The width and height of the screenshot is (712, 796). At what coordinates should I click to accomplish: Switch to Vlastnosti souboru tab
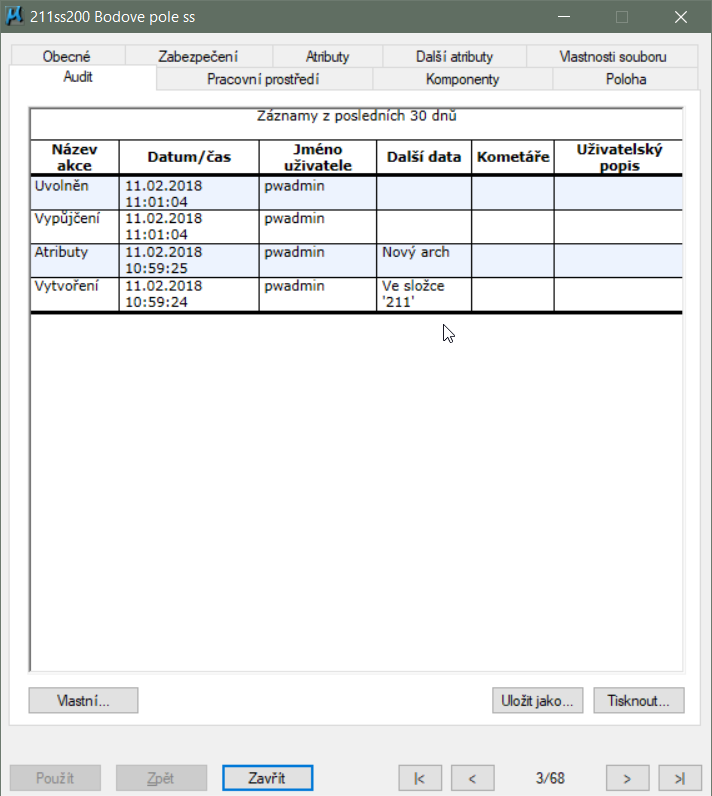tap(612, 57)
